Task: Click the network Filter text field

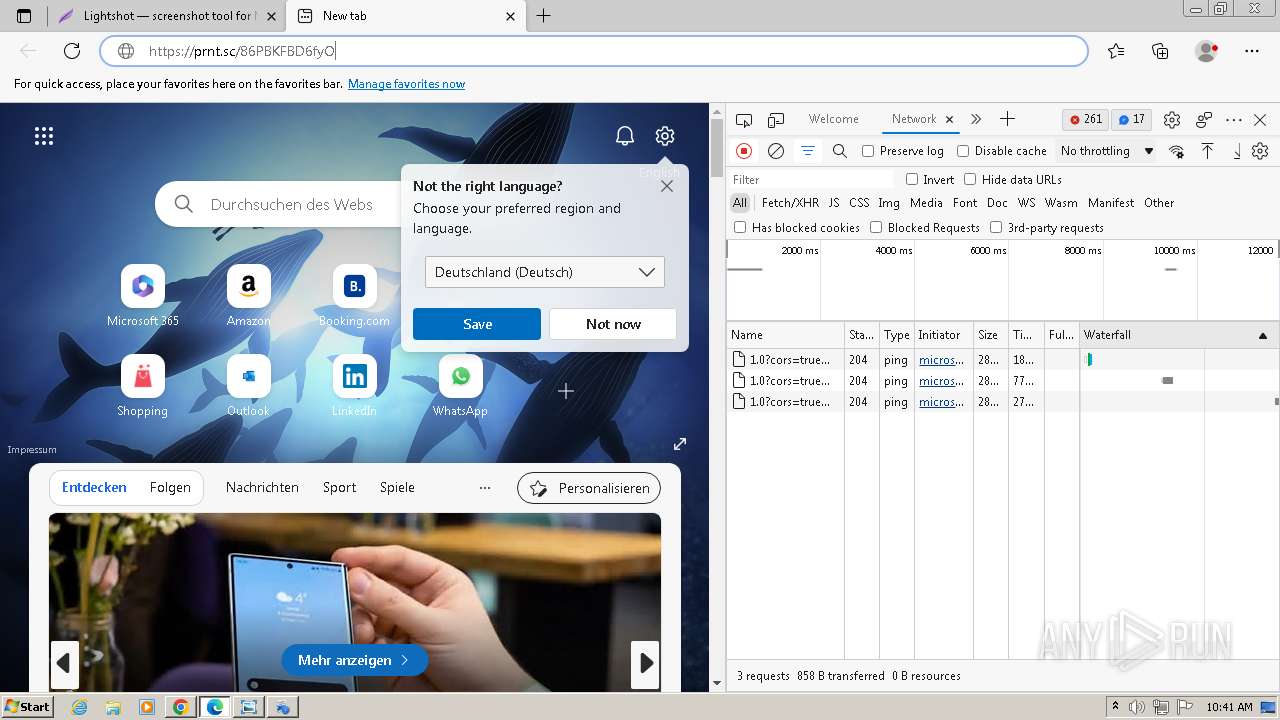Action: coord(812,180)
